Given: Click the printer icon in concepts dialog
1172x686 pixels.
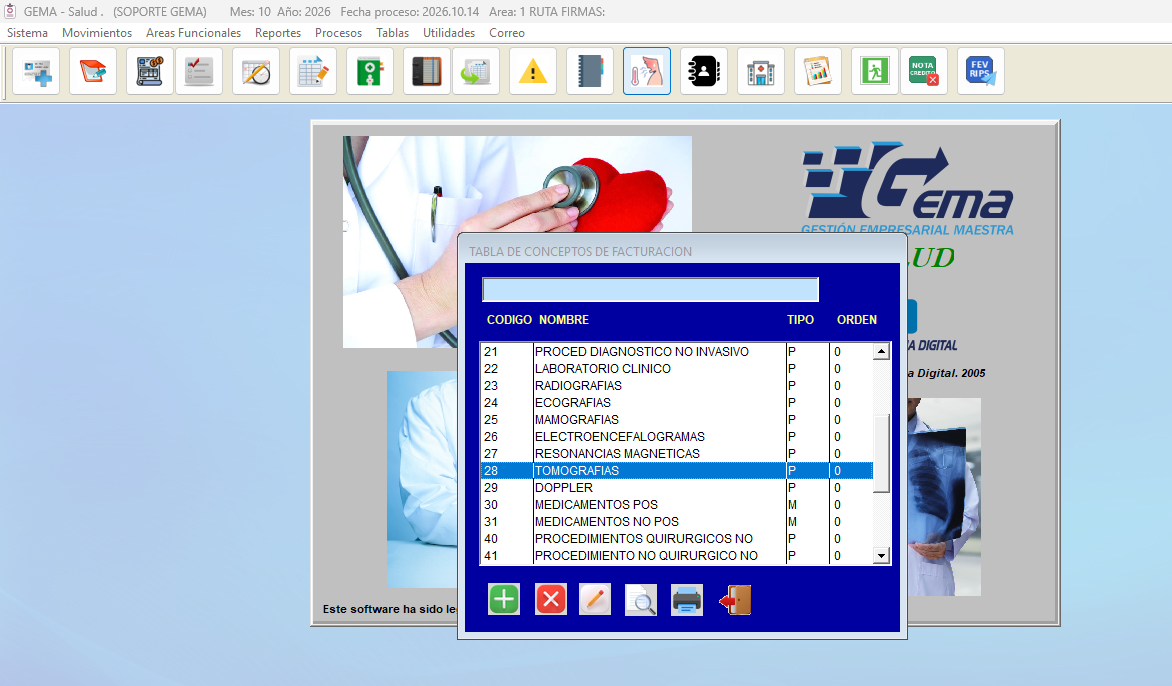Looking at the screenshot, I should click(687, 599).
